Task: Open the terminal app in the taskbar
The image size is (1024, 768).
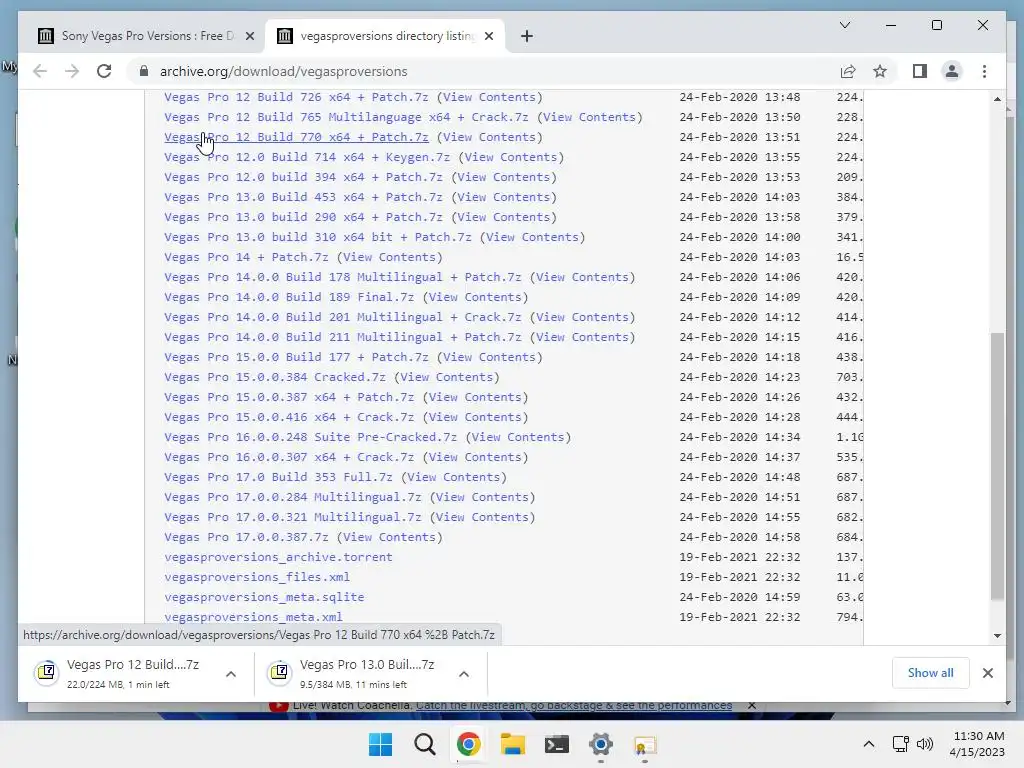Action: (x=557, y=744)
